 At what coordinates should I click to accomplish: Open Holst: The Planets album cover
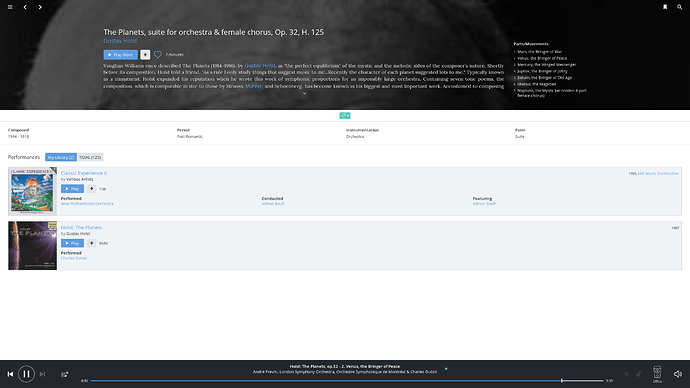[33, 245]
